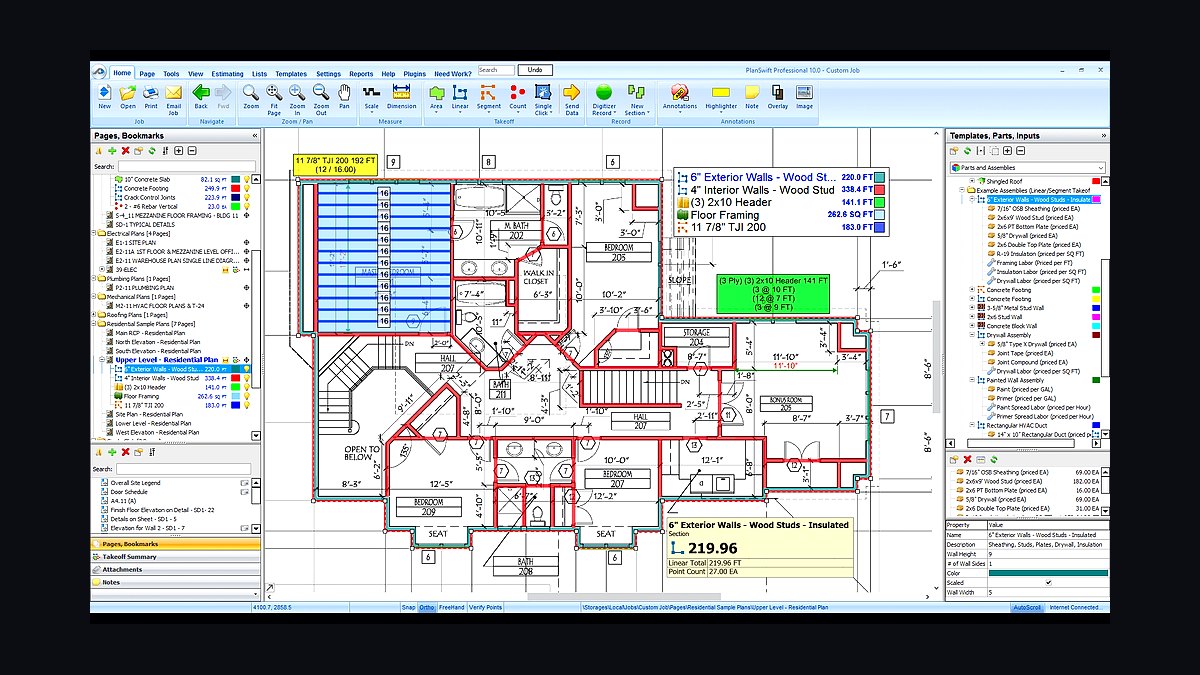Collapse the Residential Sample Plans folder
Viewport: 1200px width, 675px height.
coord(95,323)
